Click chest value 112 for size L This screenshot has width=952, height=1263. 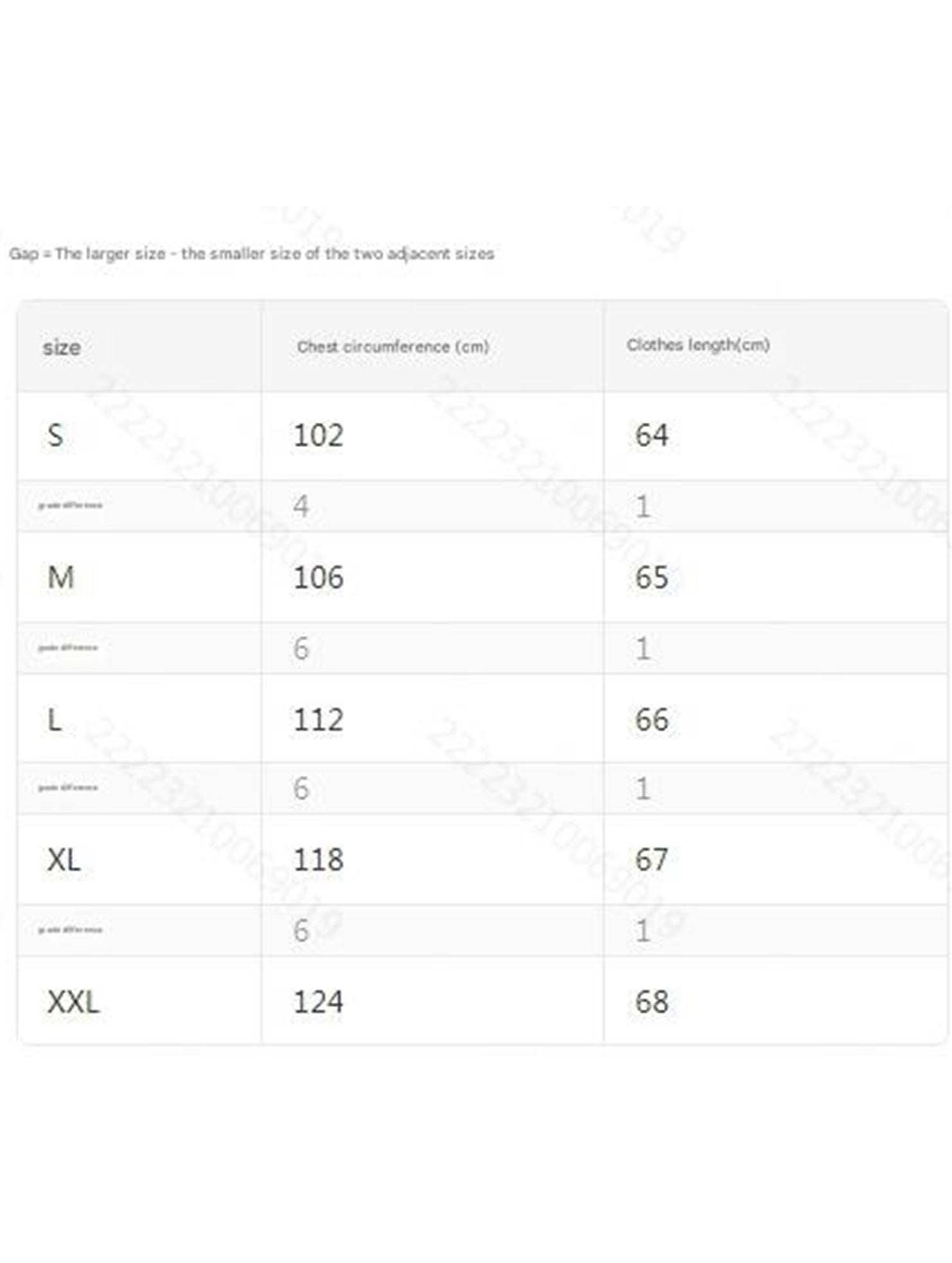(x=318, y=720)
